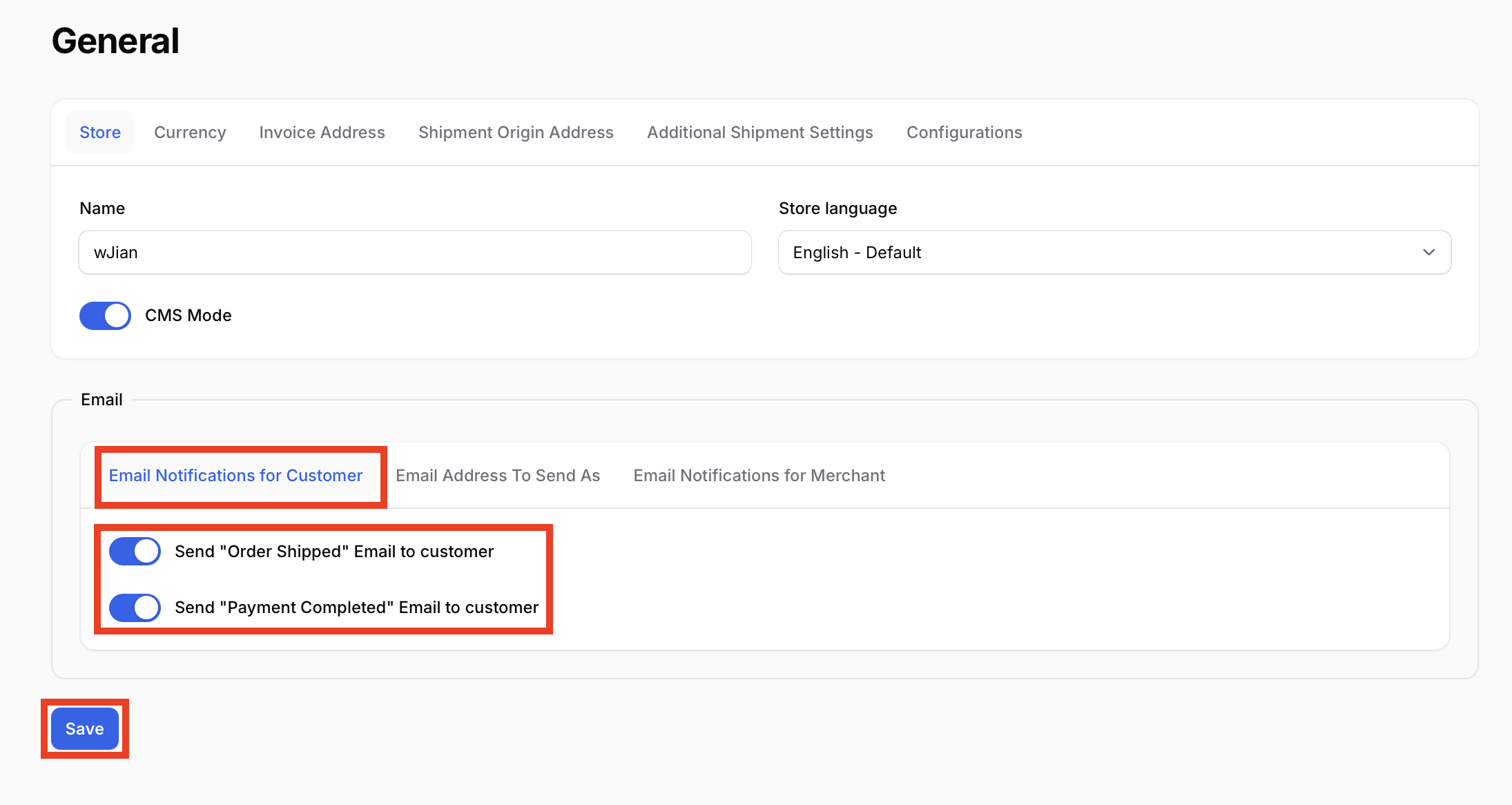Screen dimensions: 1512x805
Task: Switch to the Currency tab
Action: tap(190, 133)
